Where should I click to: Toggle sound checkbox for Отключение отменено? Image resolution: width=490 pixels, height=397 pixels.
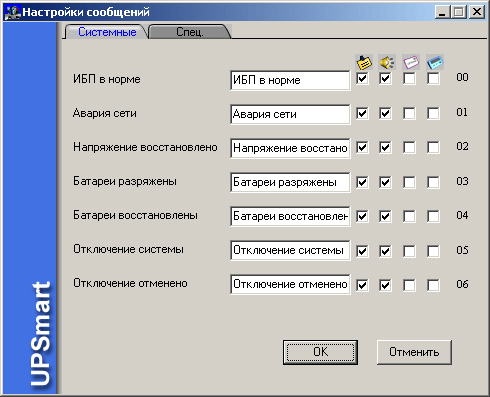[385, 285]
